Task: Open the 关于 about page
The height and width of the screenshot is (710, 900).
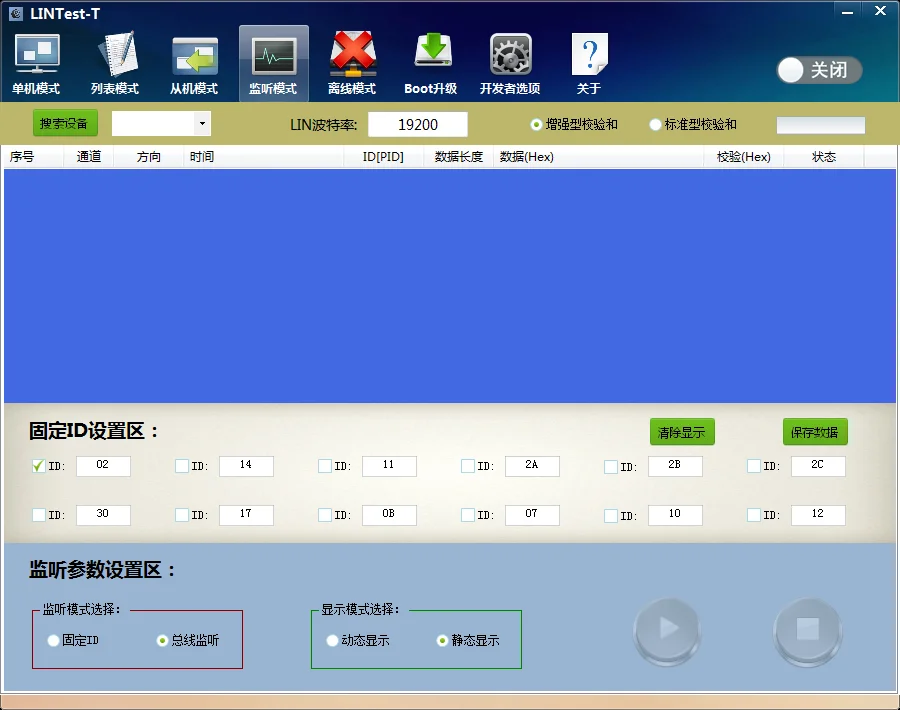Action: pos(589,64)
